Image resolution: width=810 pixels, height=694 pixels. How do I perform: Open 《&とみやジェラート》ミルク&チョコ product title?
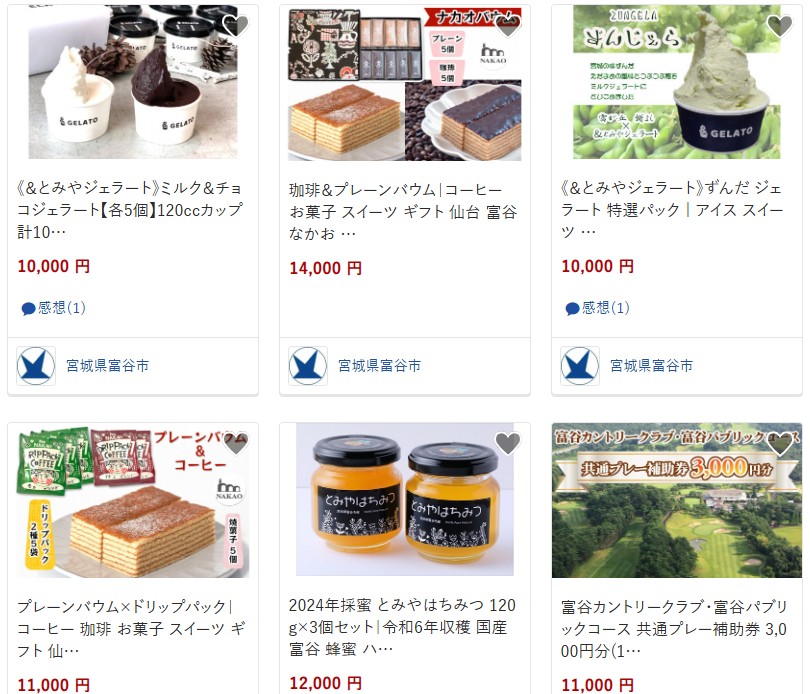pyautogui.click(x=130, y=210)
